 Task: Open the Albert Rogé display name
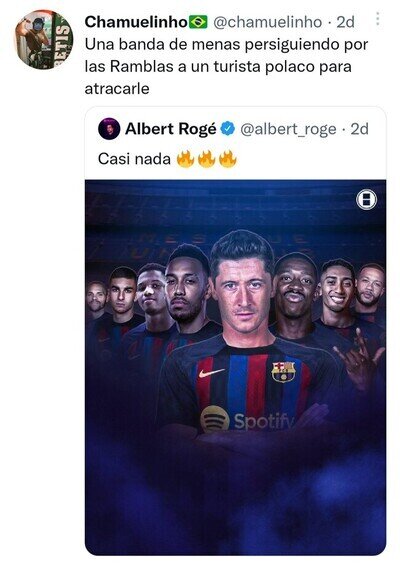click(x=171, y=129)
